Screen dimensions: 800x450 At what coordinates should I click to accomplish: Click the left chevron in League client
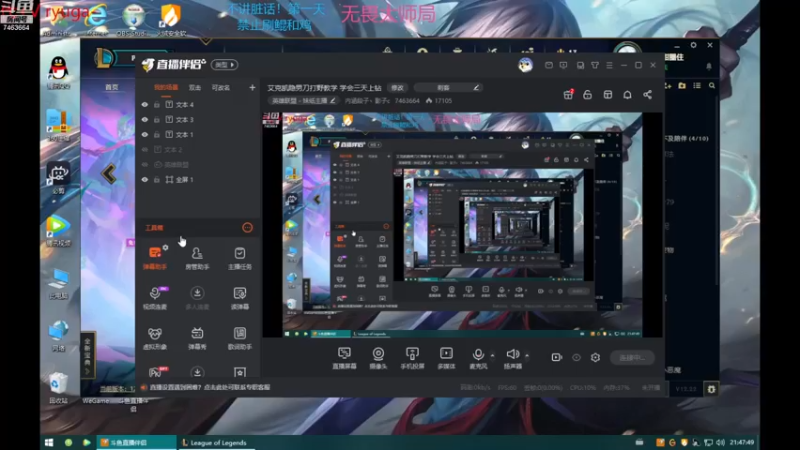109,174
